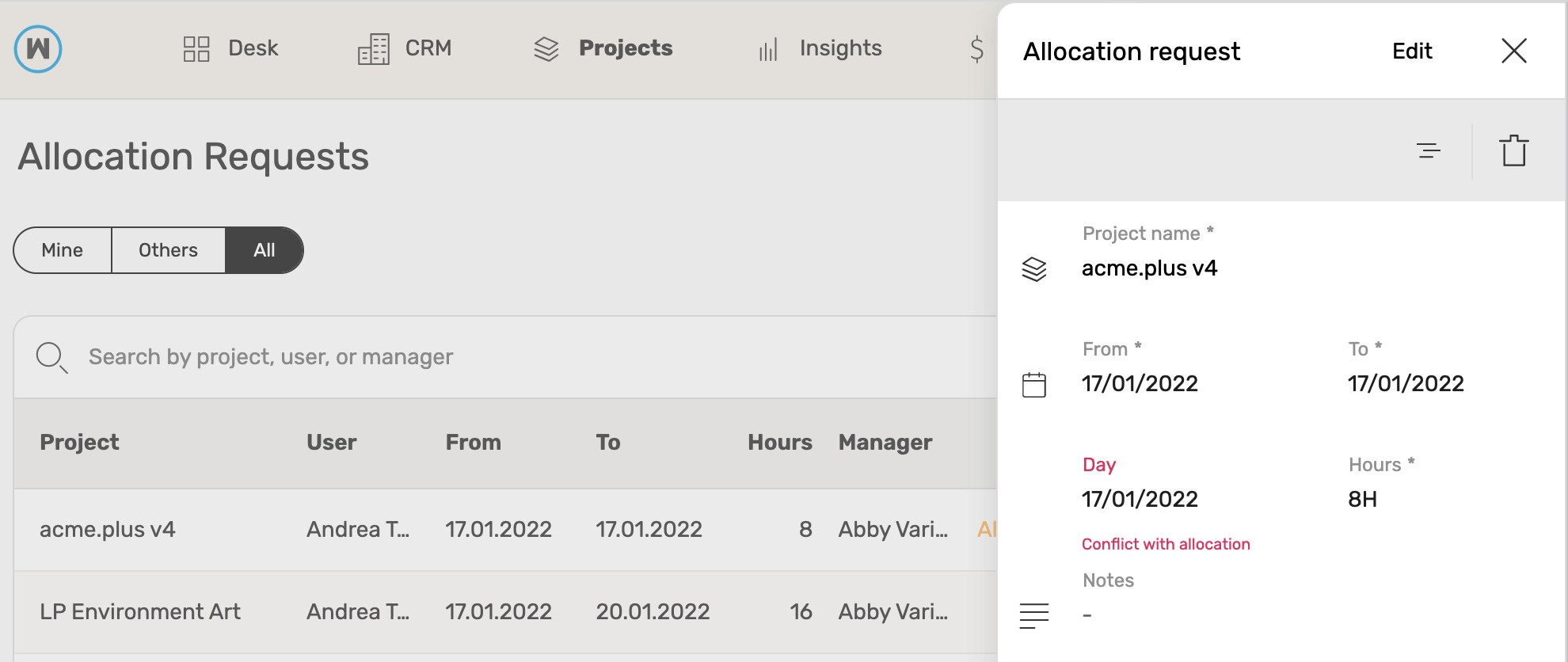Sort by User column header
The image size is (1568, 662).
[332, 443]
